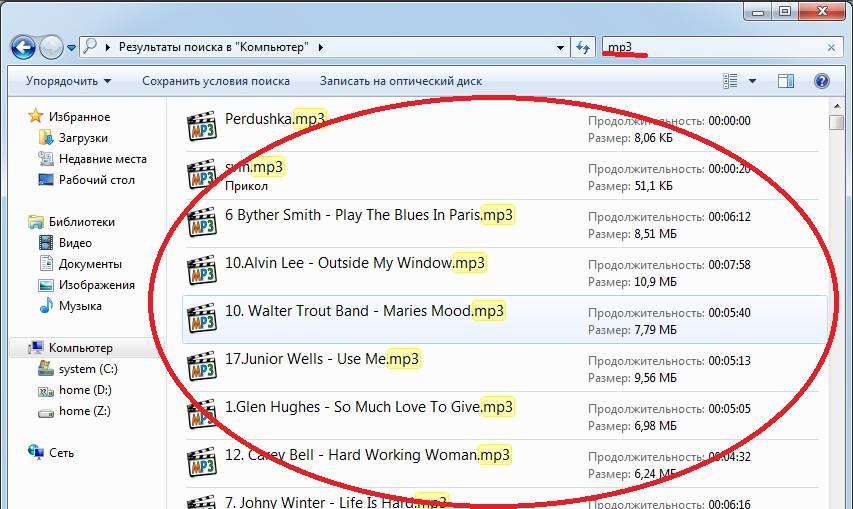Click the Изображения picture icon
Screen dimensions: 853x509
(46, 285)
